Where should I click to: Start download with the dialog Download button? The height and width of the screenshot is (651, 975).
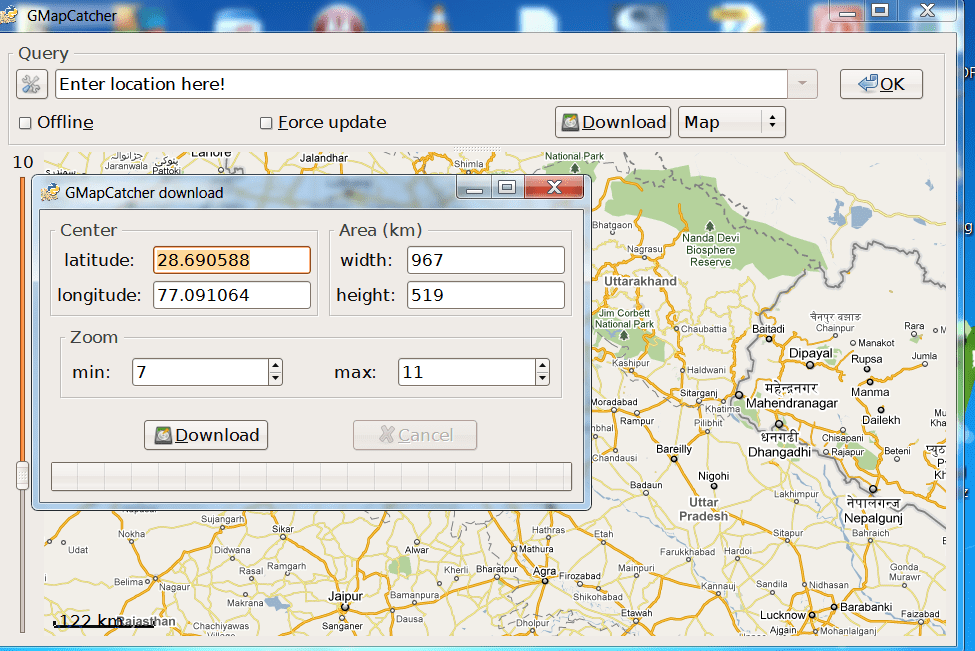pos(206,435)
